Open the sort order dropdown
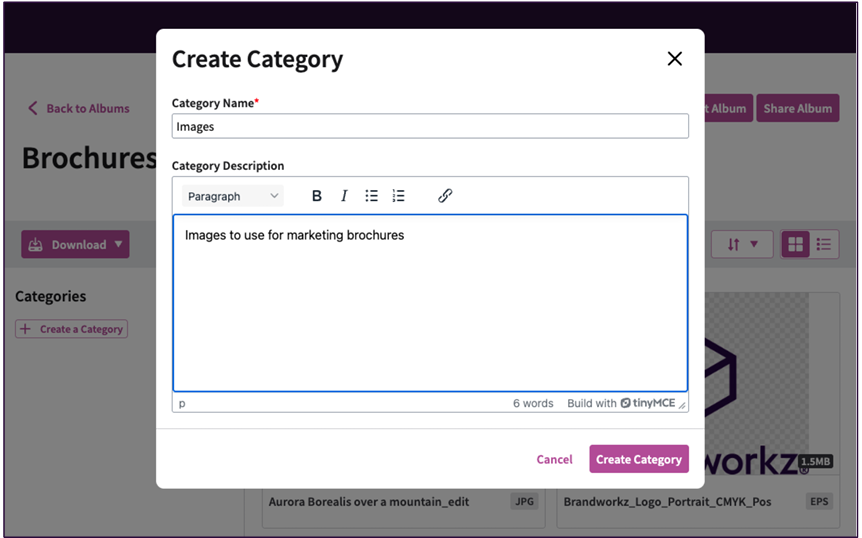 [742, 245]
